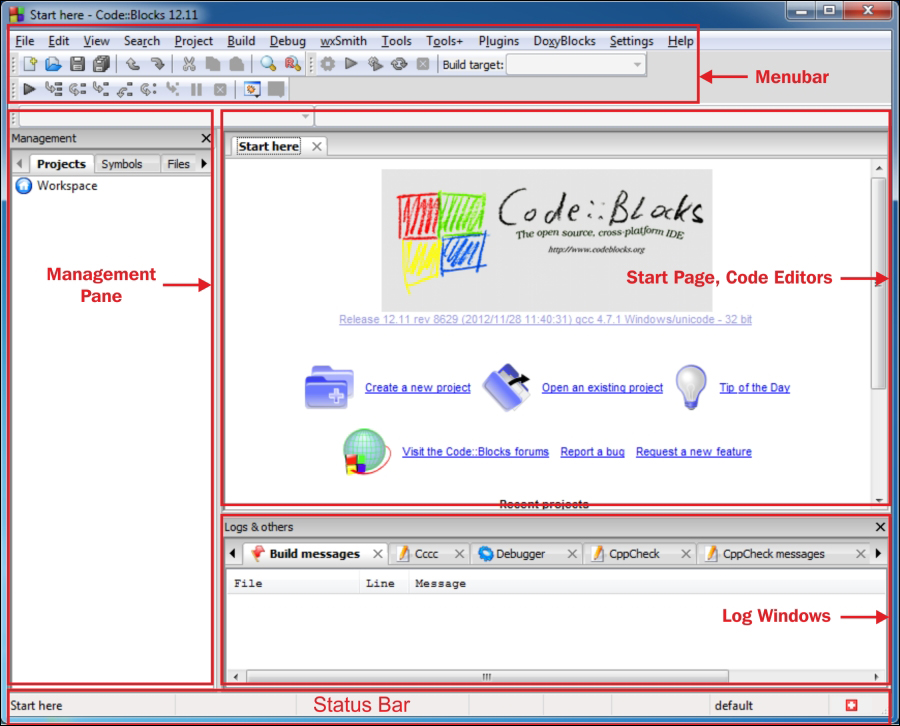
Task: Click the Start page vertical scrollbar
Action: 879,284
